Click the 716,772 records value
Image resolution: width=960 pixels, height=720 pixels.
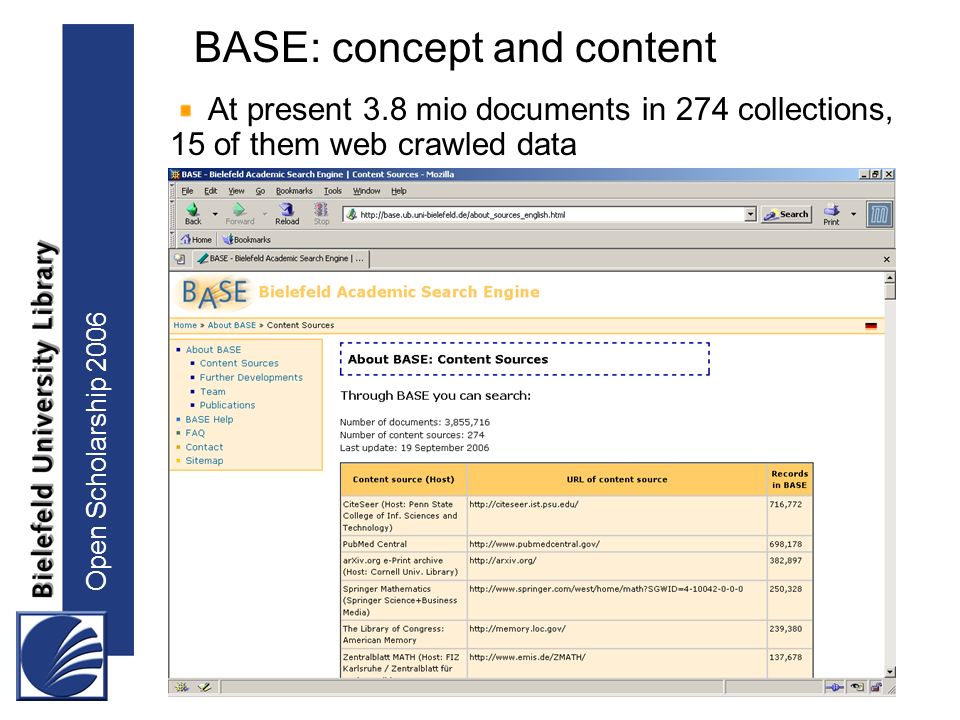point(786,504)
